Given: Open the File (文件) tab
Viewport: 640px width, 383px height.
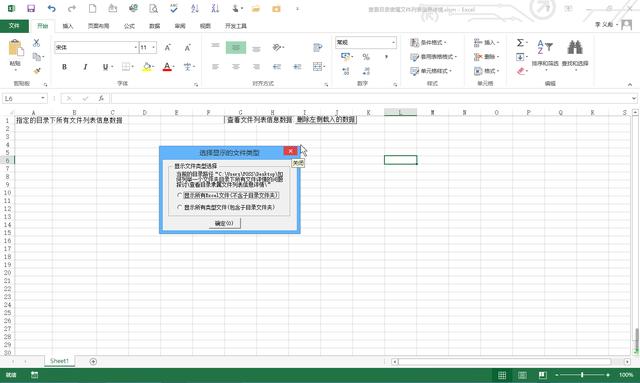Looking at the screenshot, I should pos(14,26).
